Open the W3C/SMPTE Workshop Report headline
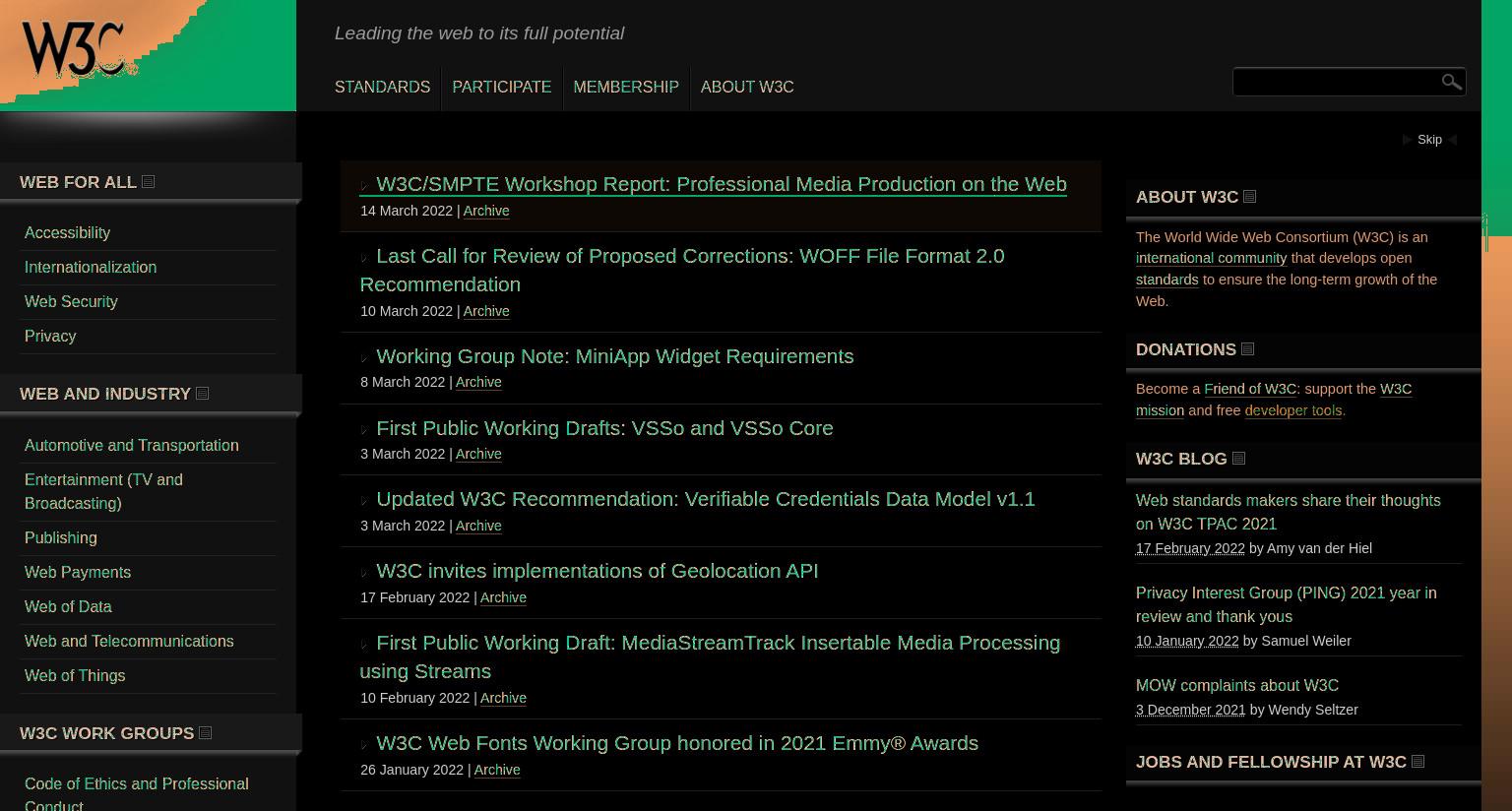This screenshot has width=1512, height=811. (x=722, y=184)
